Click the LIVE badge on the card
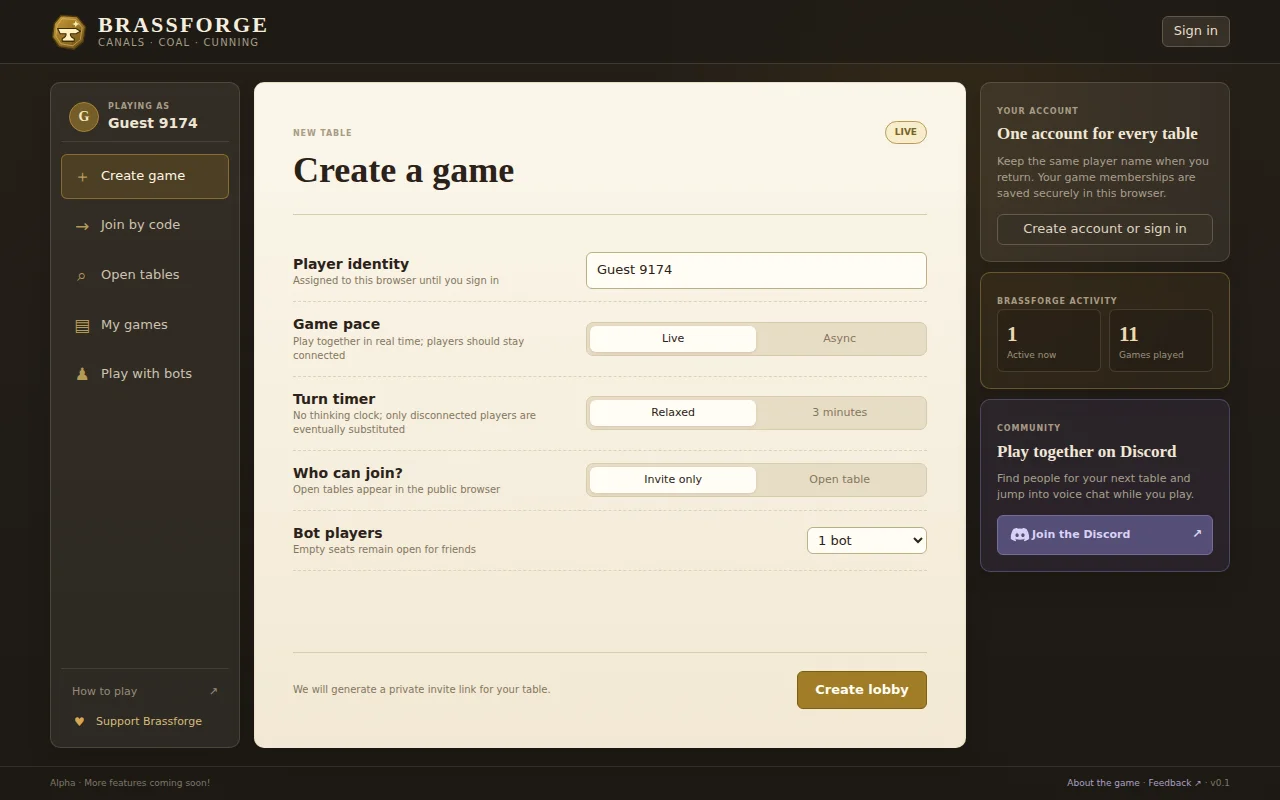 click(906, 132)
